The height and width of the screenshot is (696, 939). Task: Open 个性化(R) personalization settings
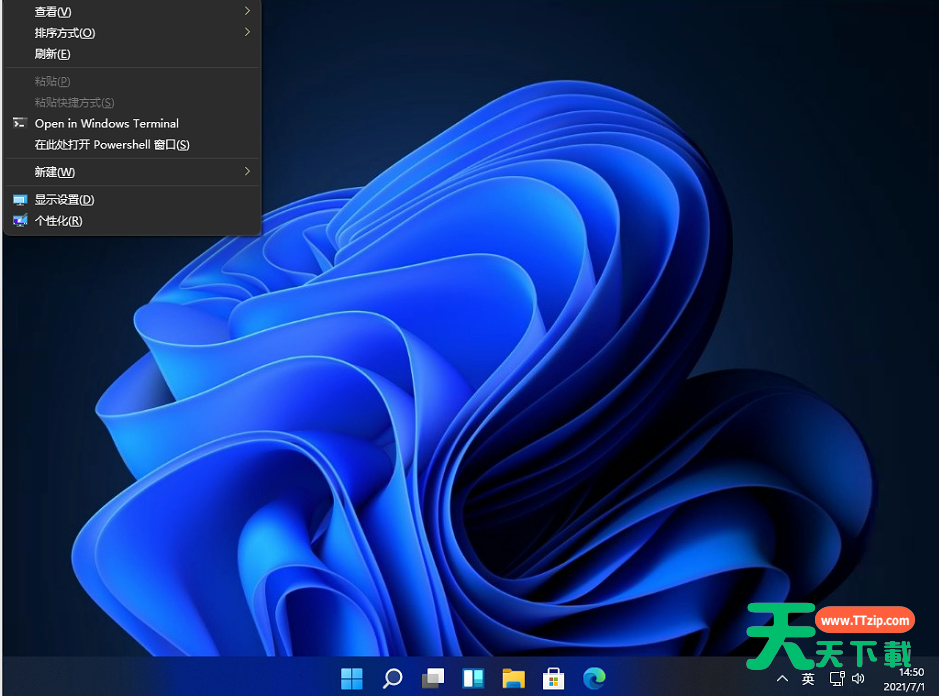58,221
